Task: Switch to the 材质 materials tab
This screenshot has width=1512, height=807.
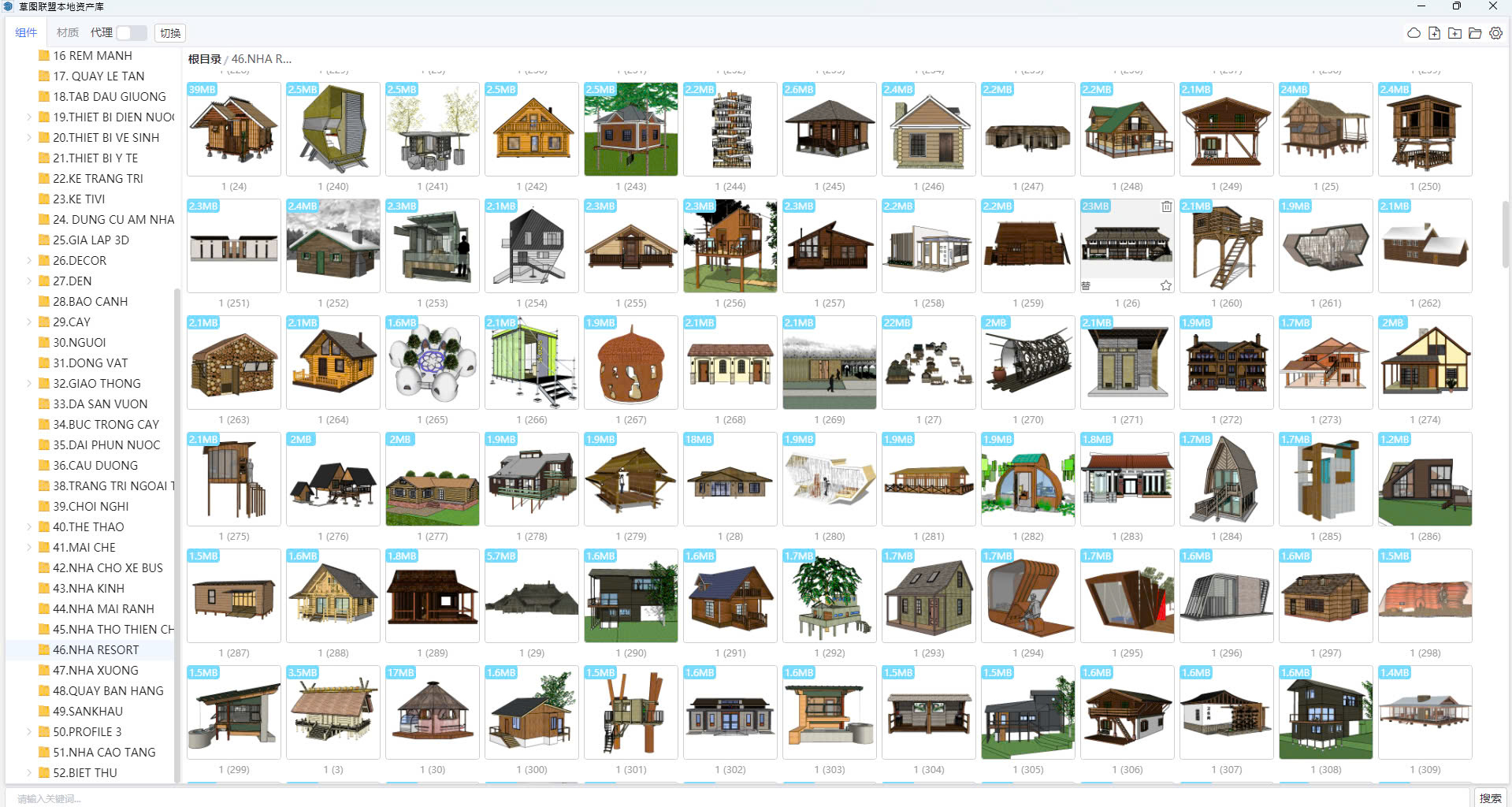Action: point(68,32)
